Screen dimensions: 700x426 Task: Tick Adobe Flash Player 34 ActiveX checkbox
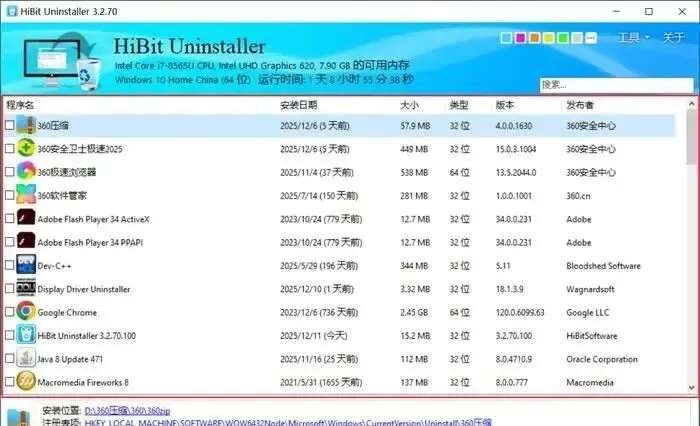pyautogui.click(x=9, y=218)
